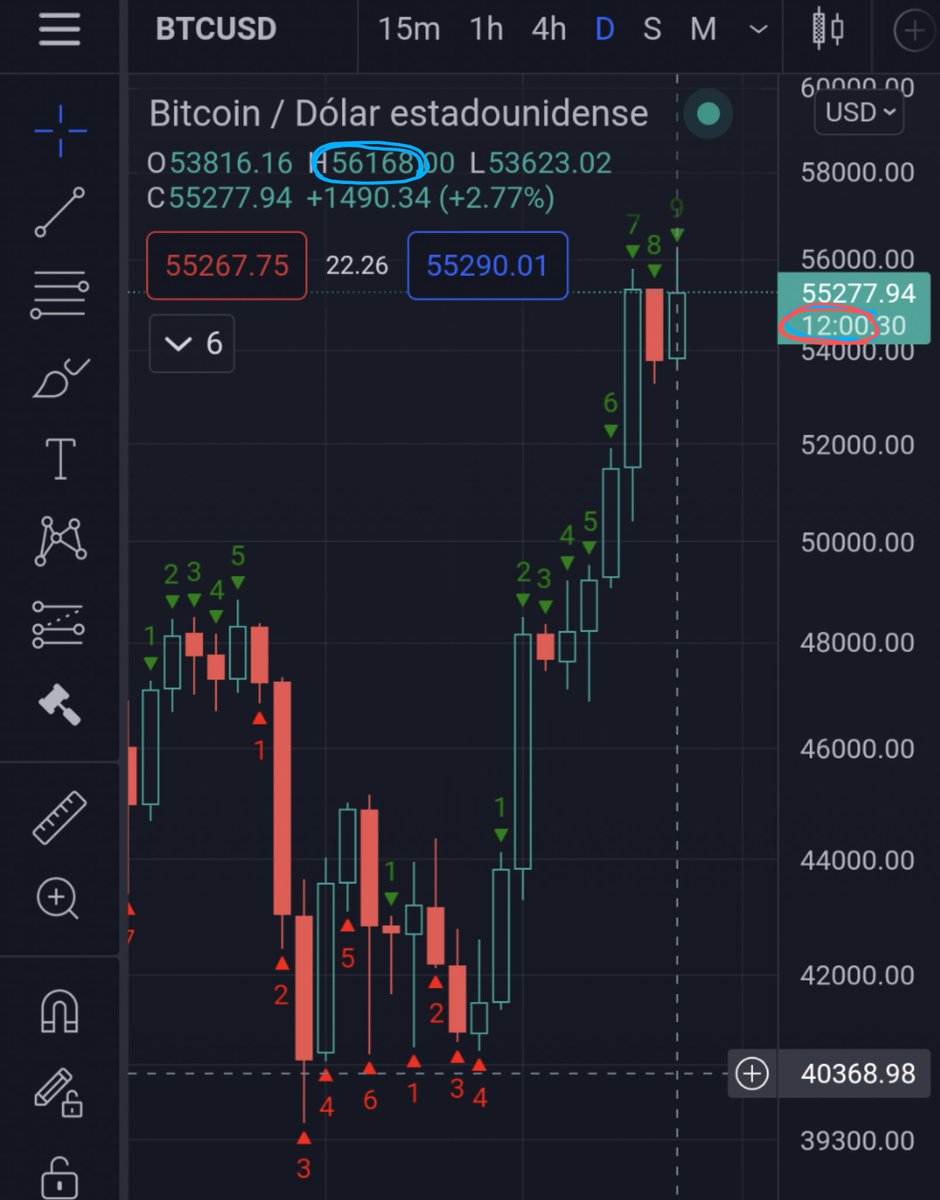Toggle stay in drawing mode pencil-lock

click(60, 1093)
